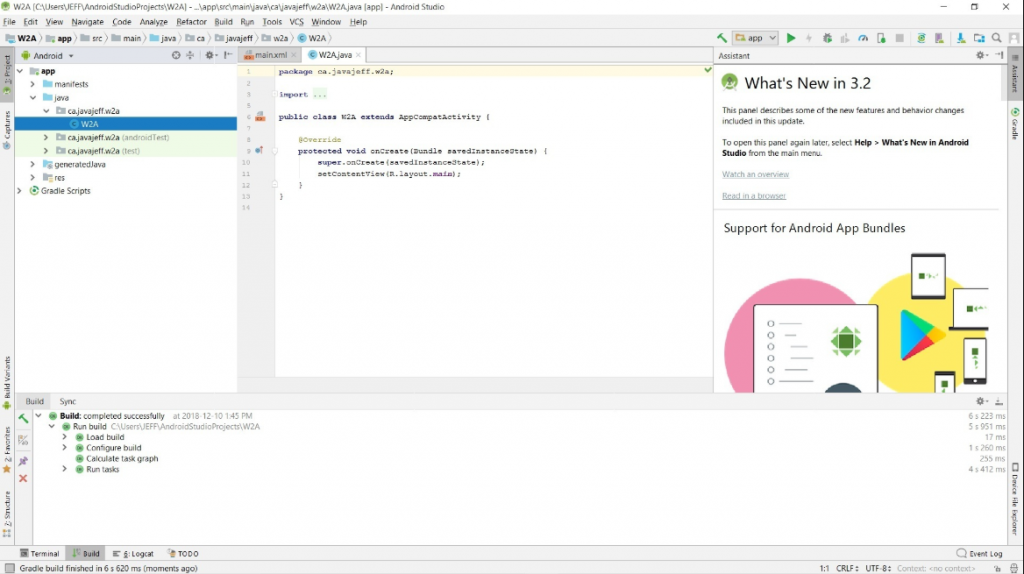
Task: Click build hammer icon in Build panel
Action: coord(23,419)
